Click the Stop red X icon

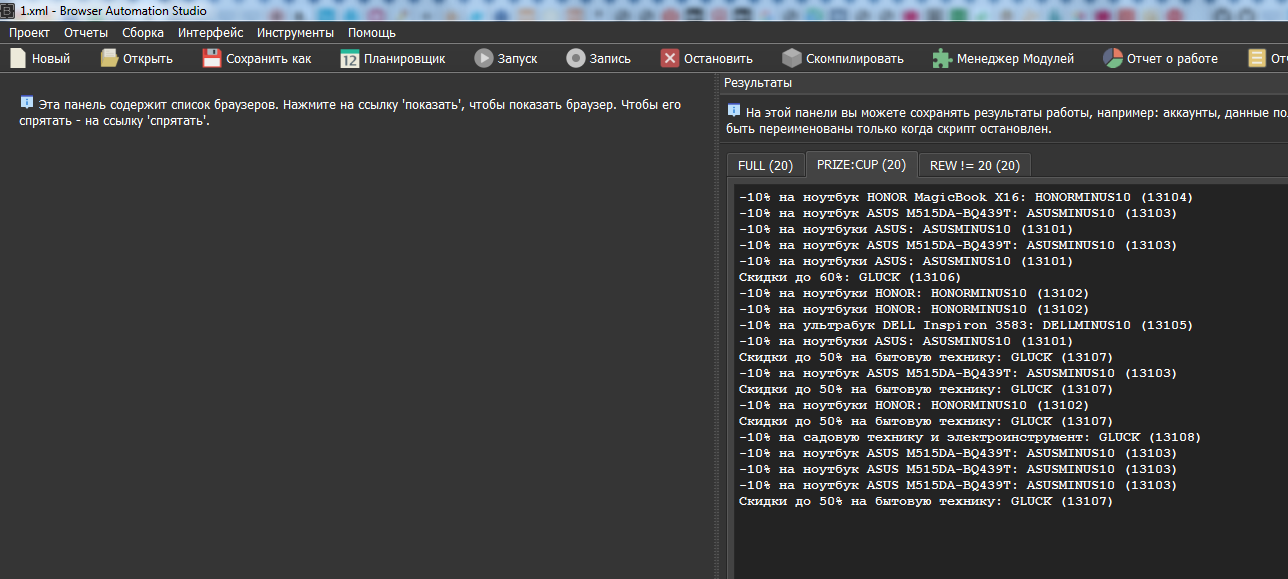670,58
